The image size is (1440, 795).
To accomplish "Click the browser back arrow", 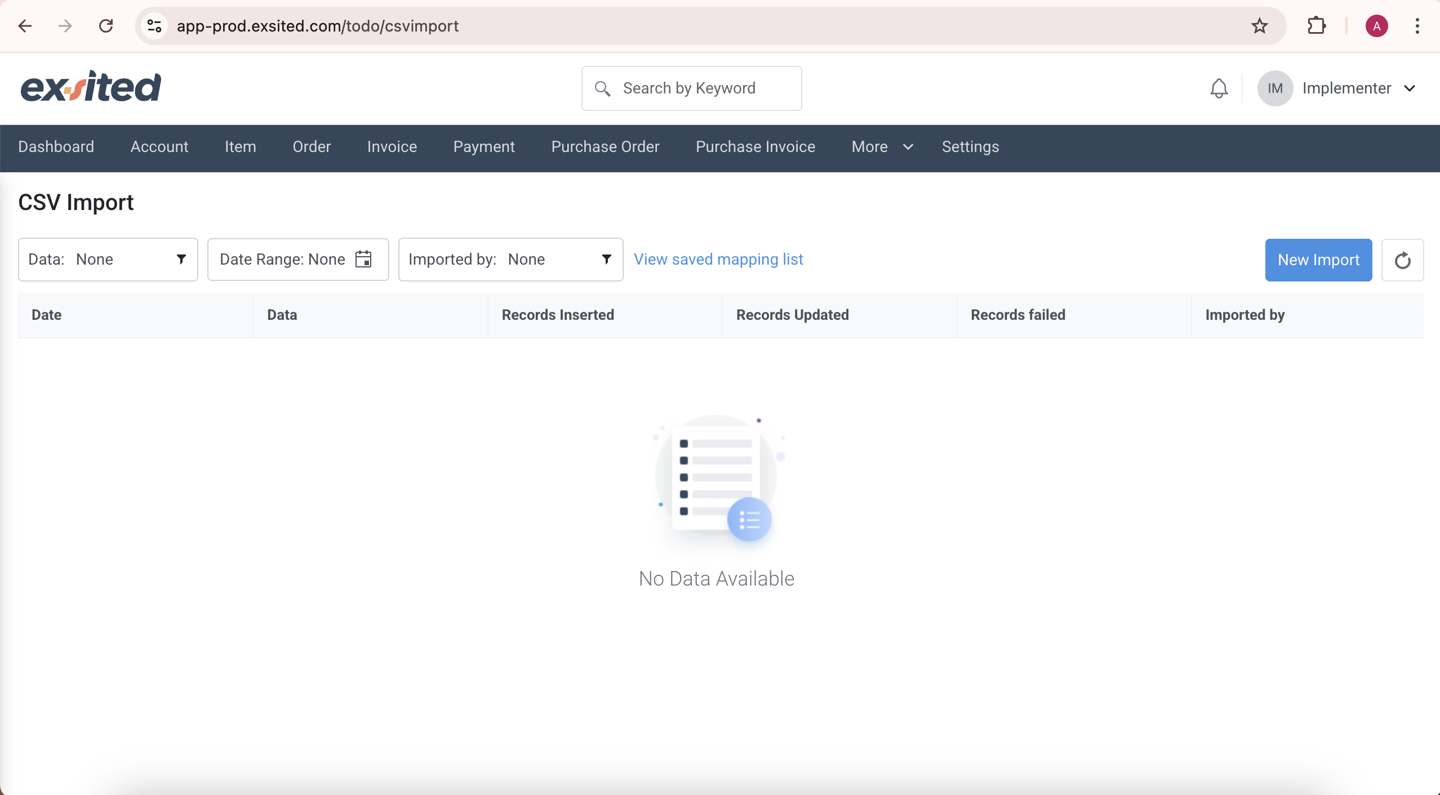I will (x=25, y=26).
